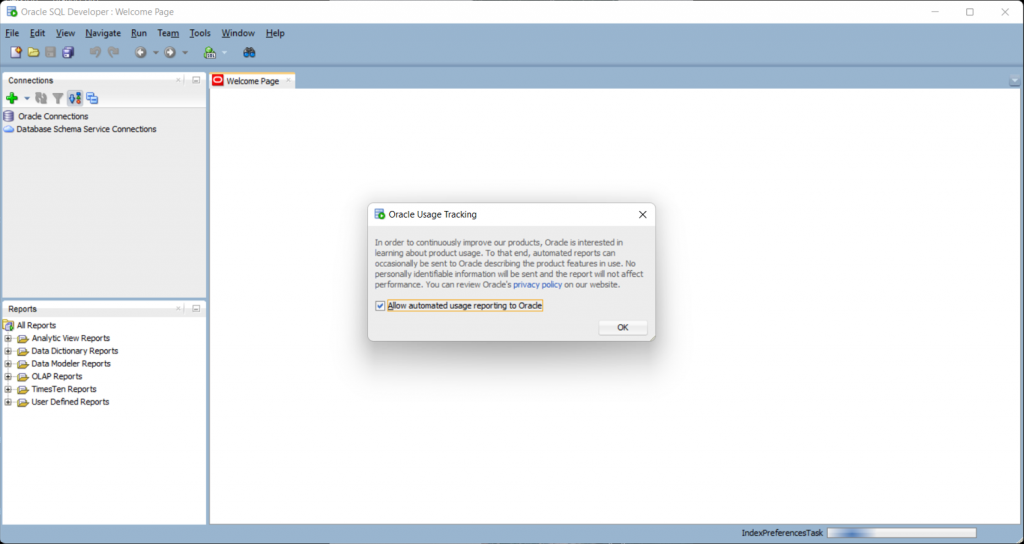Viewport: 1024px width, 544px height.
Task: Click the Collapse All icon in Connections
Action: click(92, 98)
